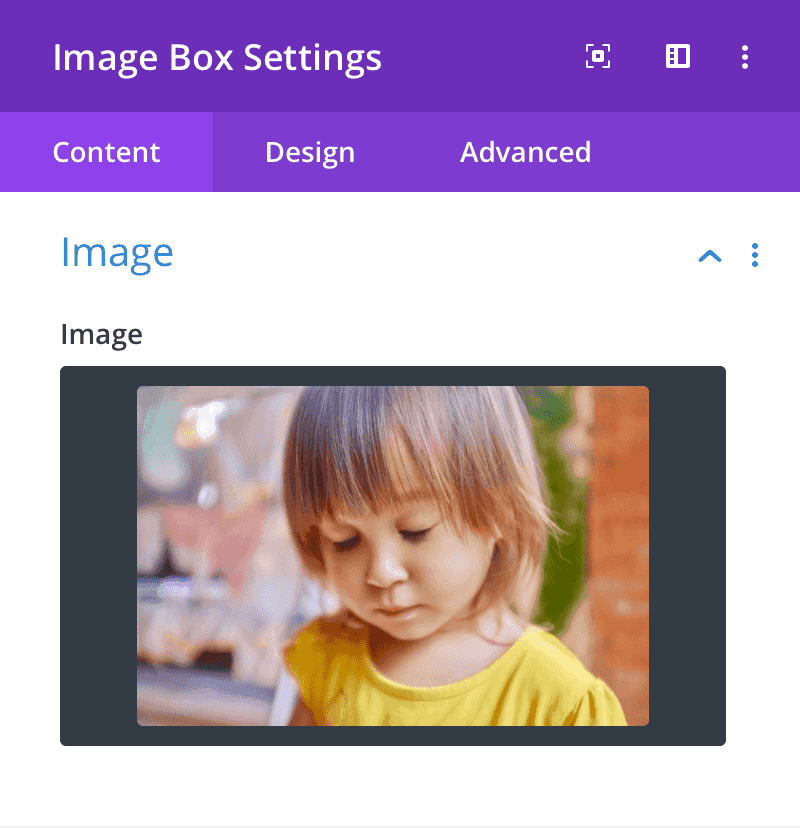Click the child photo preview thumbnail
The image size is (800, 828).
393,556
